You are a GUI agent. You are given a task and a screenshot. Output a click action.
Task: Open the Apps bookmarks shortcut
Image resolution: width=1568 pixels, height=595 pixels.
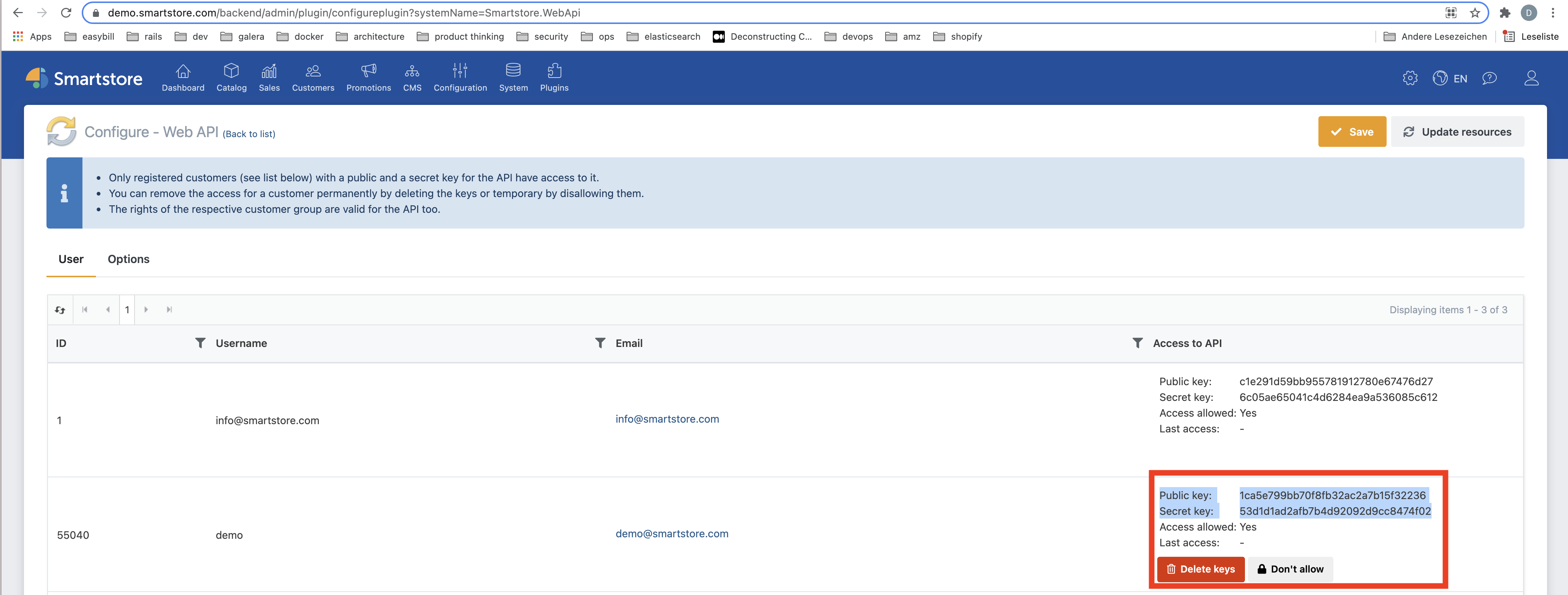click(32, 36)
